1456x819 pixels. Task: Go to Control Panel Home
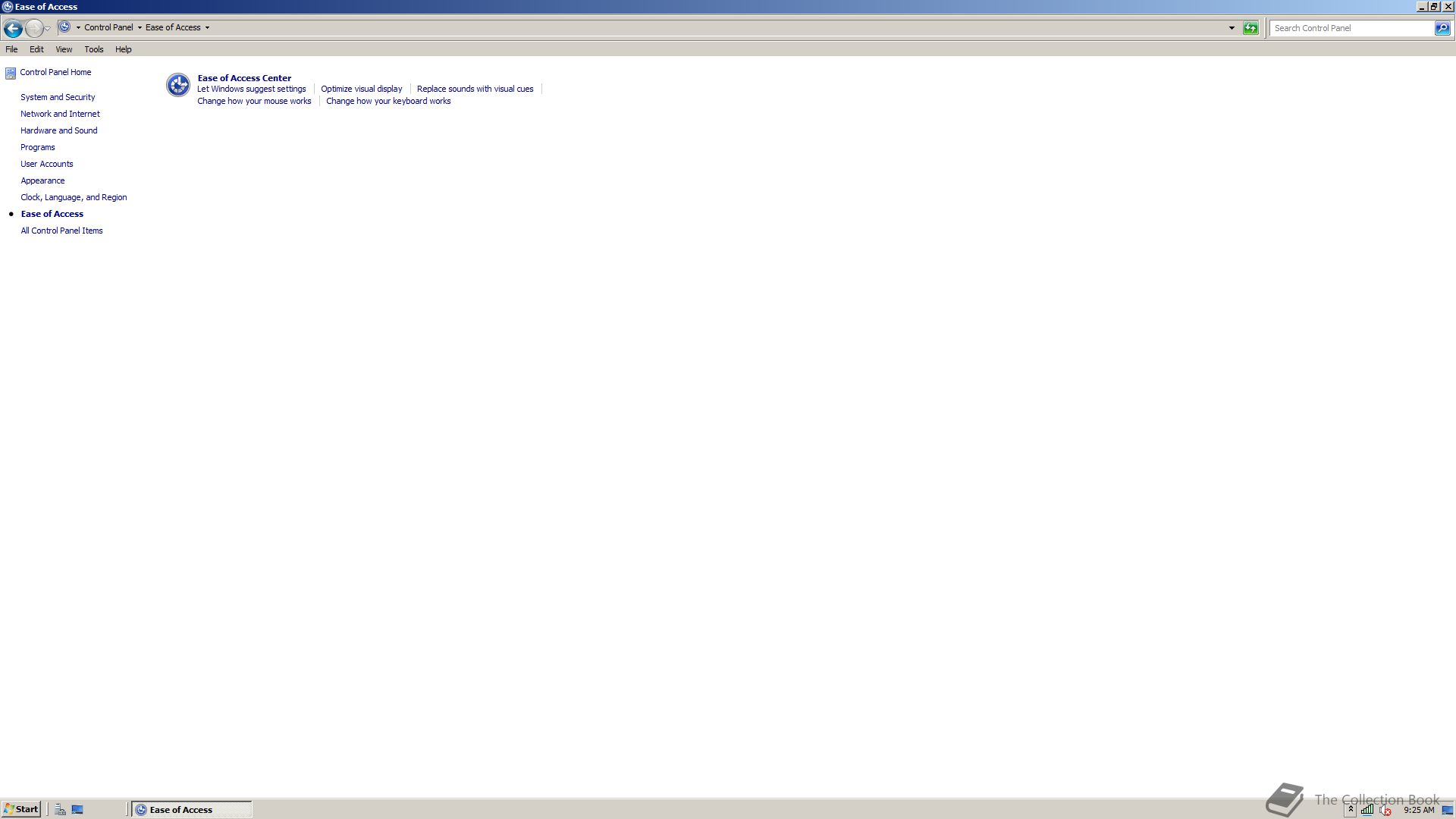point(55,72)
